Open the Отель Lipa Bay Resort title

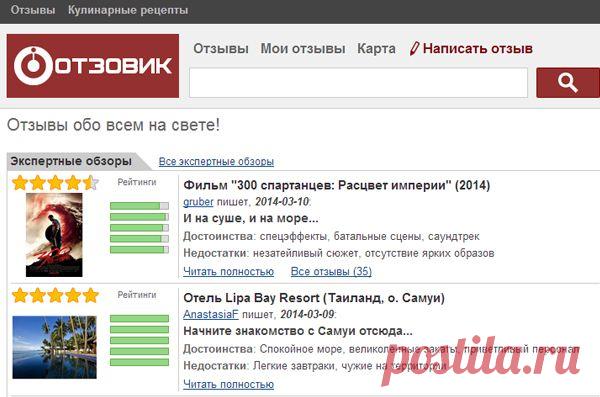[314, 298]
